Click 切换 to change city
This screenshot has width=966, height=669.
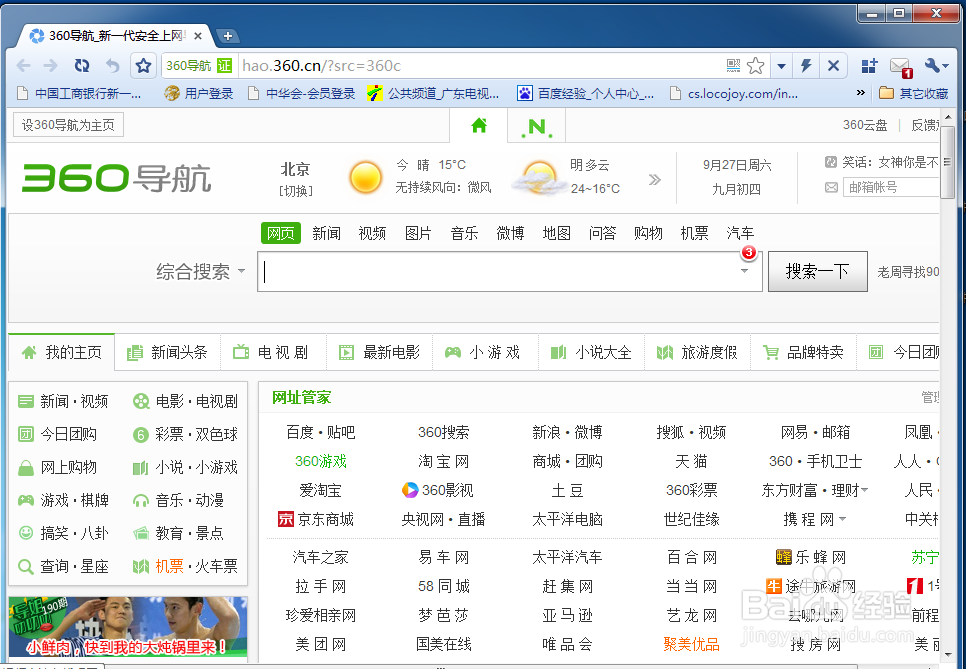click(x=295, y=191)
